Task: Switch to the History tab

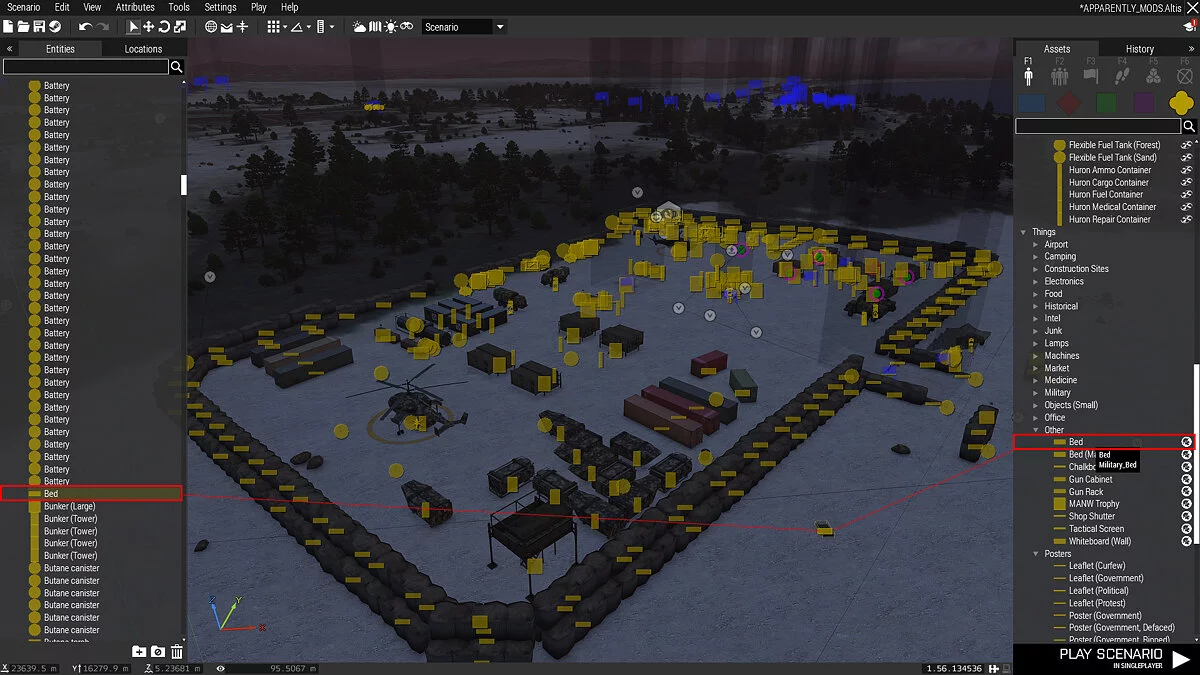Action: tap(1139, 48)
